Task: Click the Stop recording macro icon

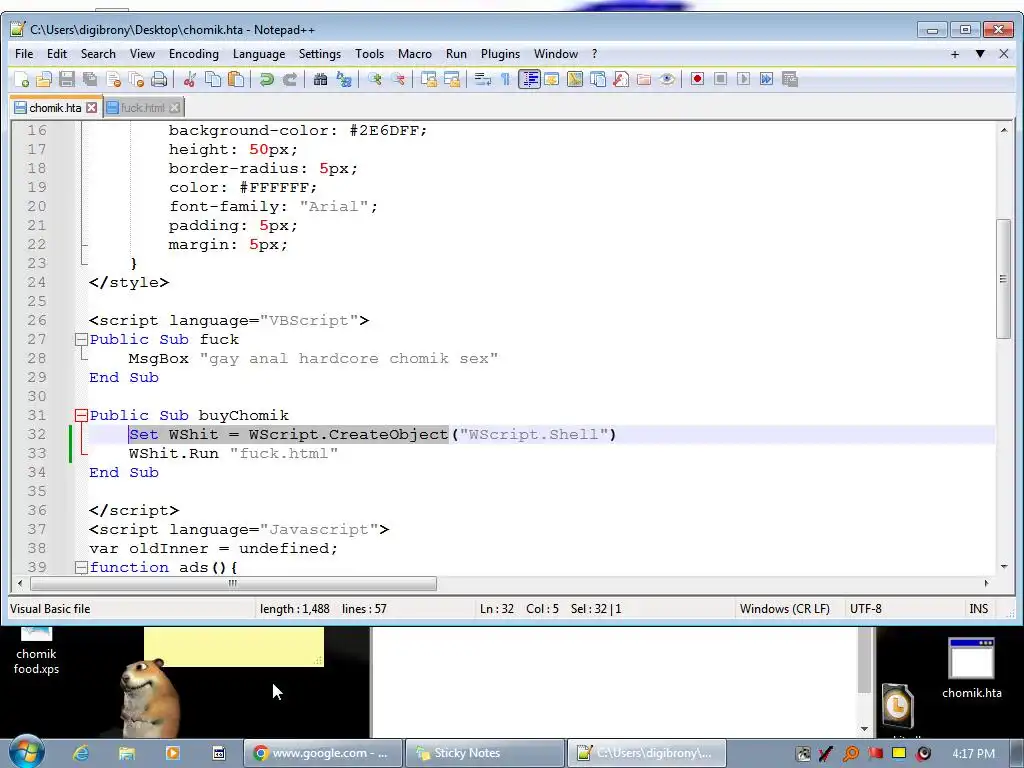Action: (720, 80)
